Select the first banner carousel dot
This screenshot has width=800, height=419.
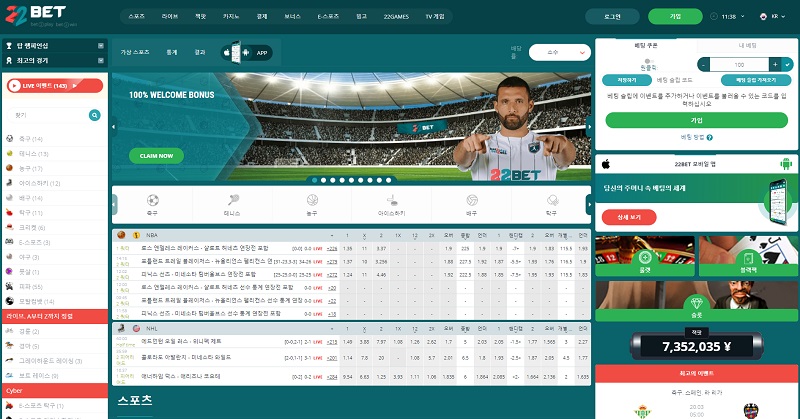tap(314, 180)
